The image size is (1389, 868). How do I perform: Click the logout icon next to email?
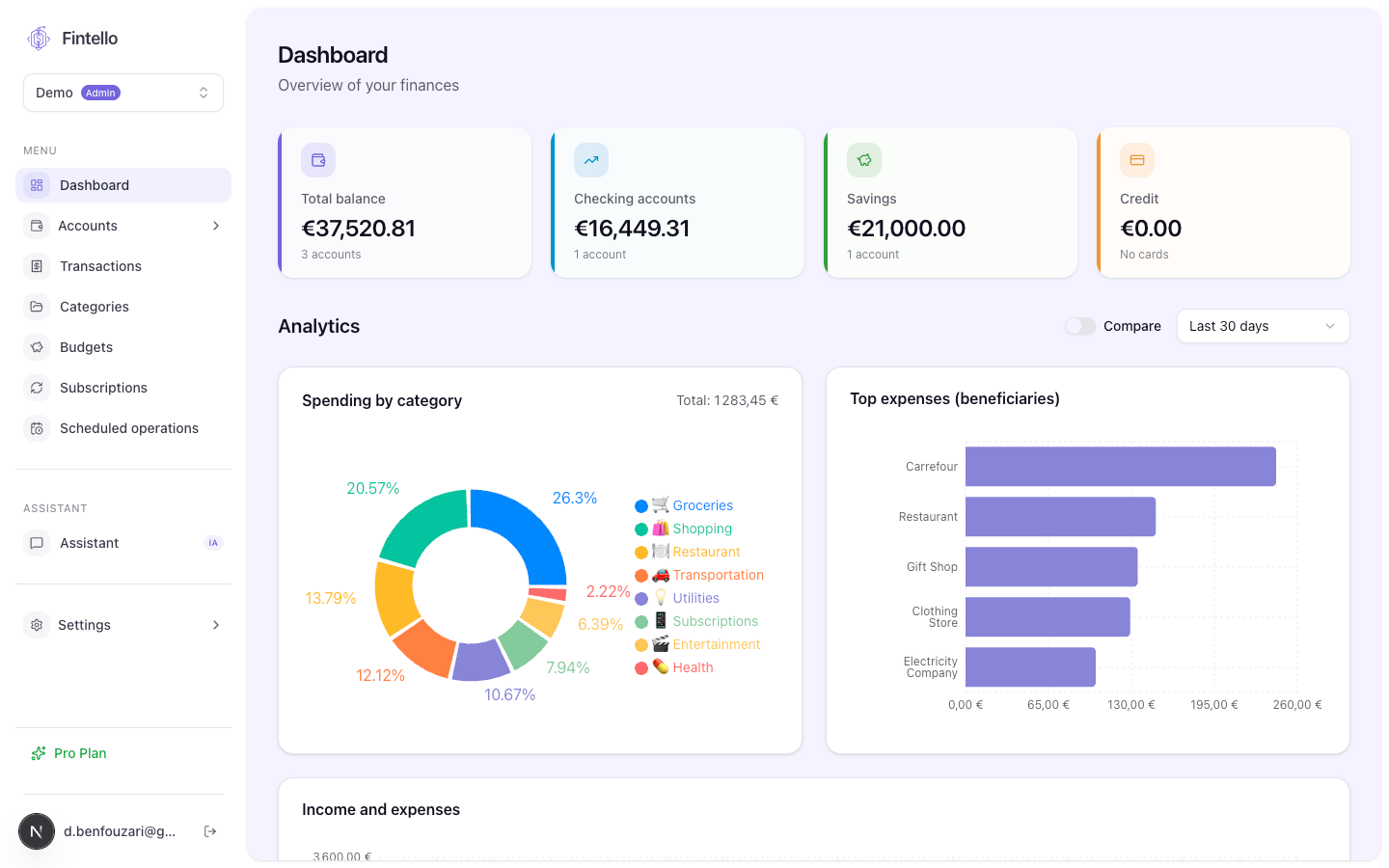click(x=210, y=831)
